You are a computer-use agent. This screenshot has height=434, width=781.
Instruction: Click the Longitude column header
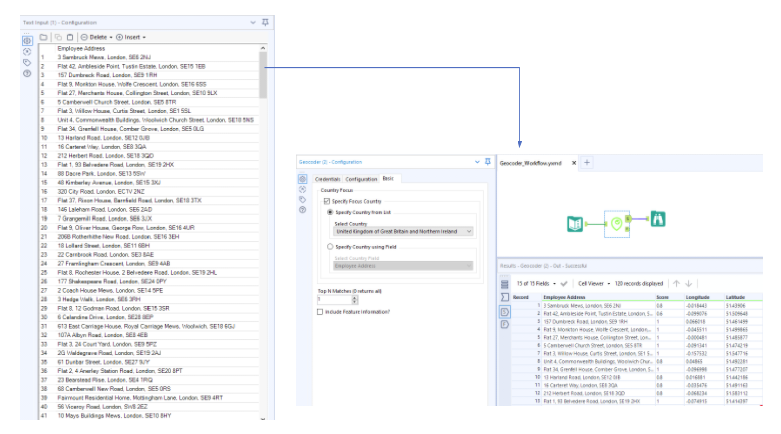tap(697, 297)
